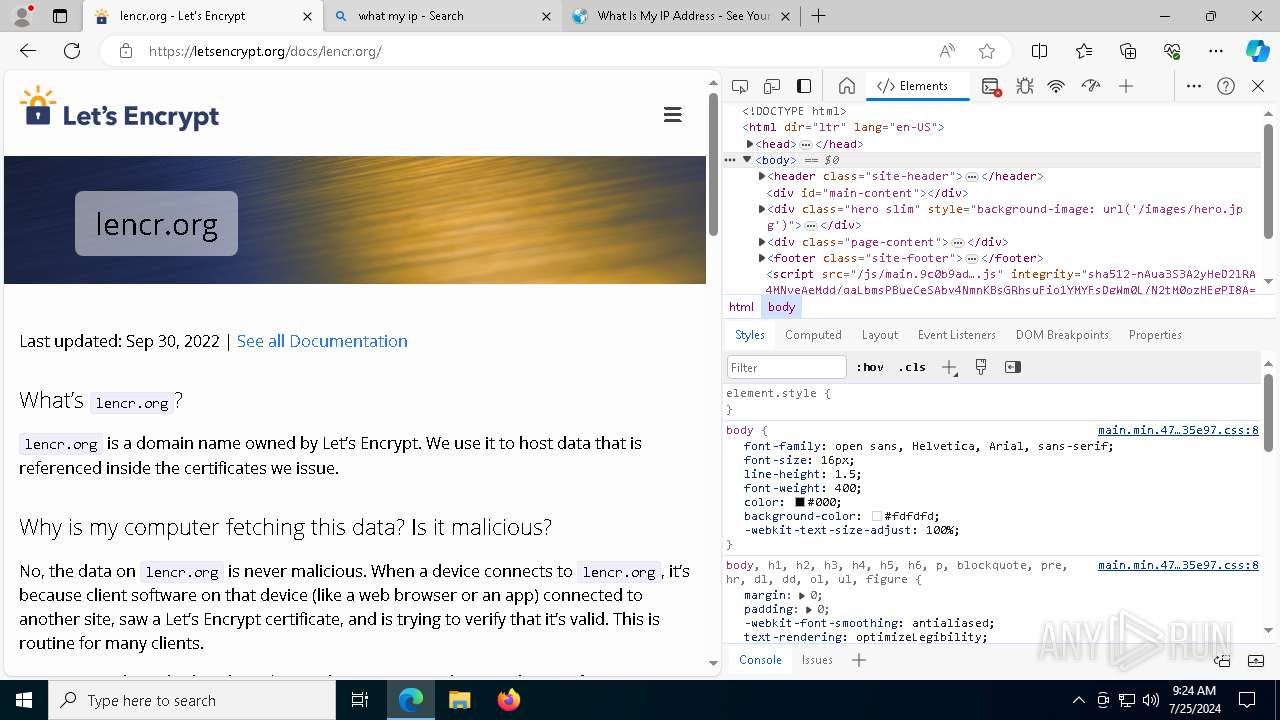Select the body breadcrumb item
The image size is (1280, 720).
pyautogui.click(x=782, y=307)
